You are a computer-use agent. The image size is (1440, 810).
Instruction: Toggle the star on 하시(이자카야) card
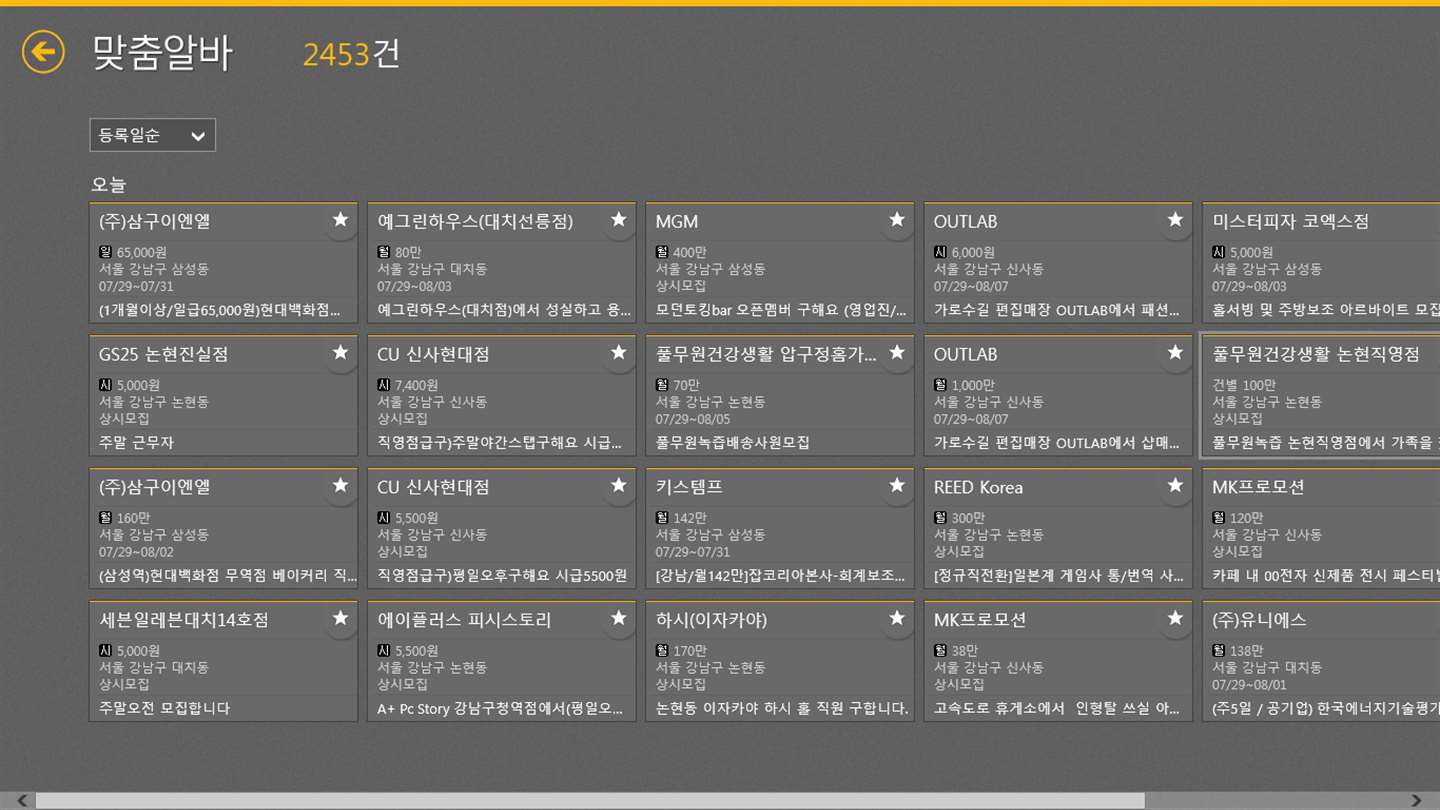(896, 619)
